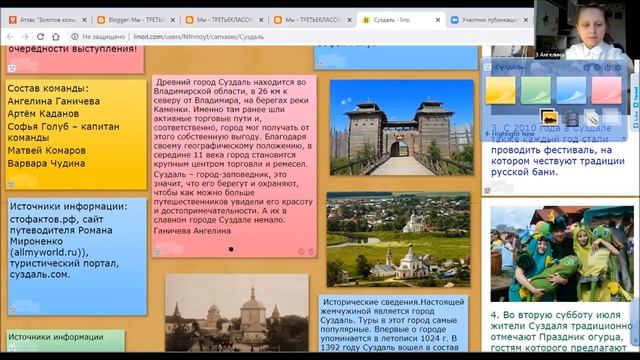The height and width of the screenshot is (360, 640).
Task: Reload the current page
Action: click(40, 37)
